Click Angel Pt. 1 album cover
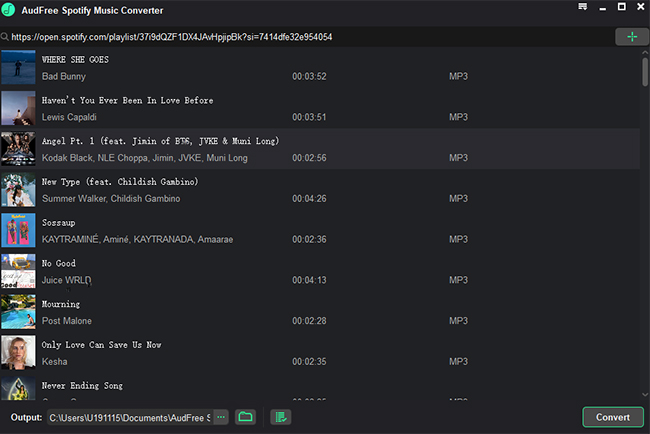650x434 pixels. [18, 149]
